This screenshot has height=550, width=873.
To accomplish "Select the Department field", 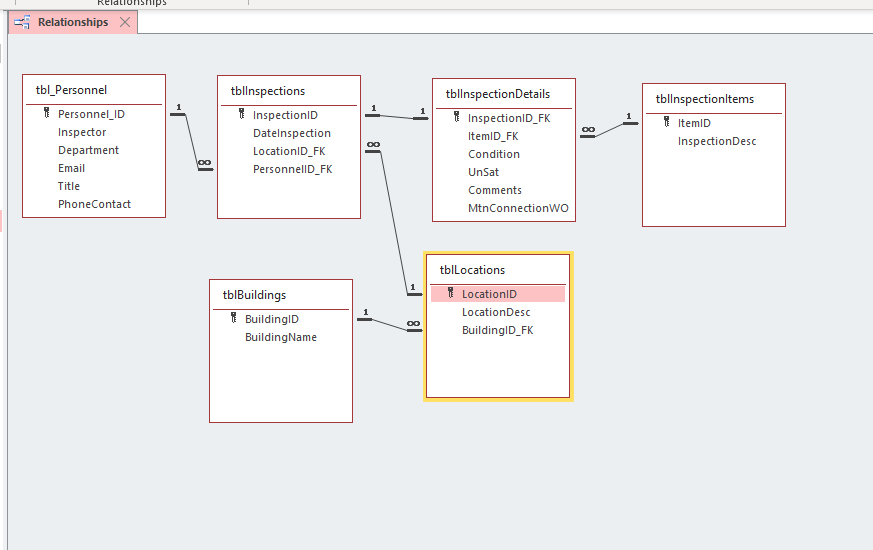I will 89,150.
